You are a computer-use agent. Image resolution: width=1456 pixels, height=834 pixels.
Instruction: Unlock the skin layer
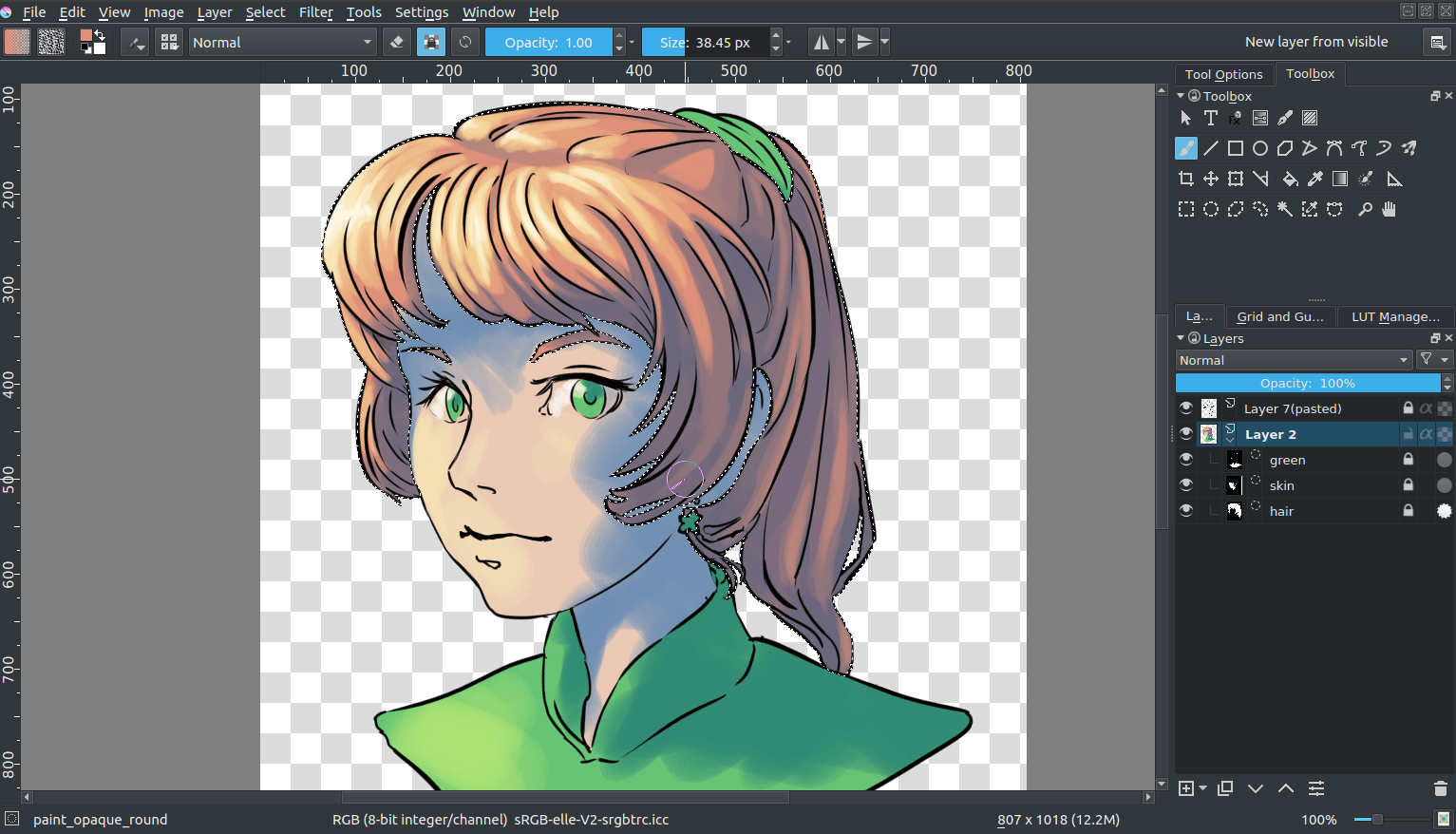pos(1409,484)
